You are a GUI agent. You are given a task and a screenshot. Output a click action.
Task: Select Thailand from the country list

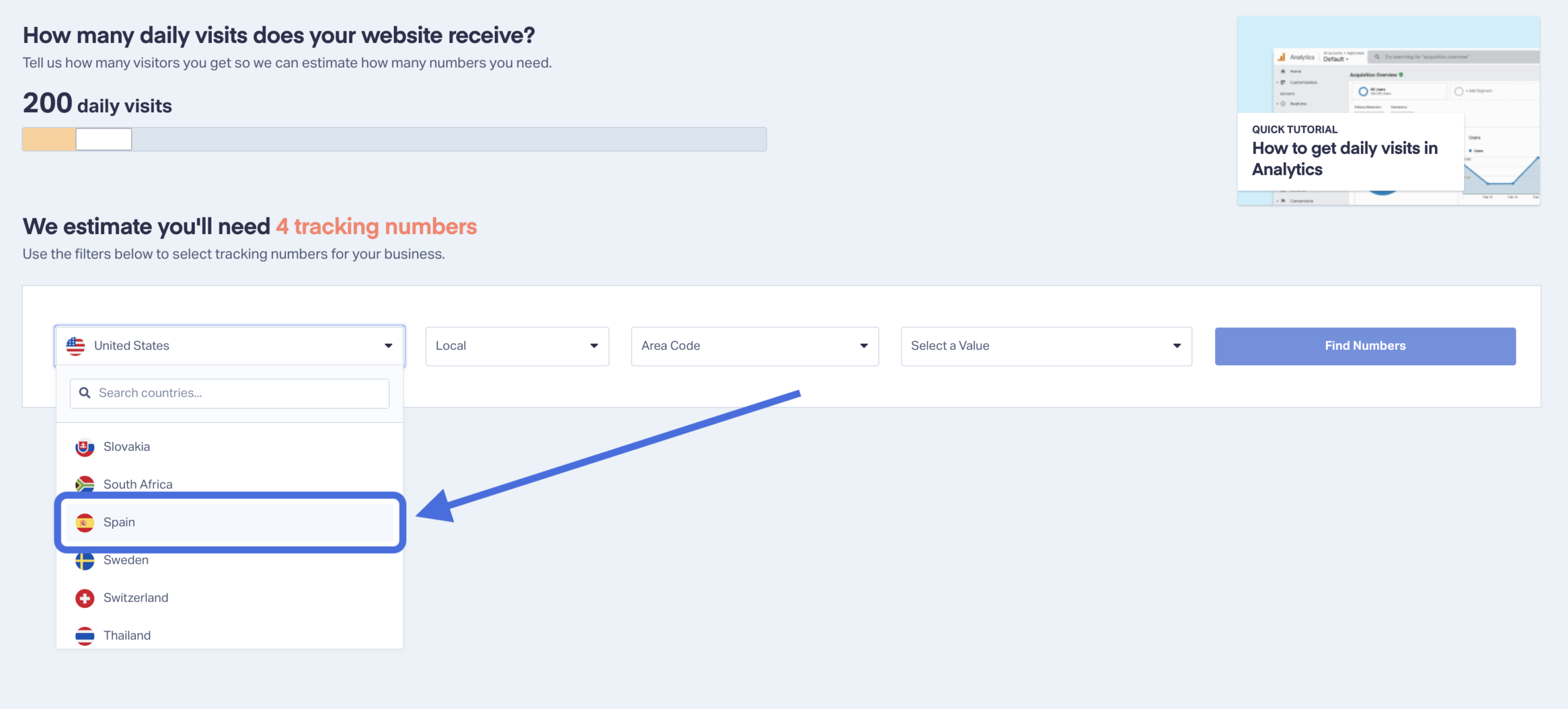[x=230, y=635]
